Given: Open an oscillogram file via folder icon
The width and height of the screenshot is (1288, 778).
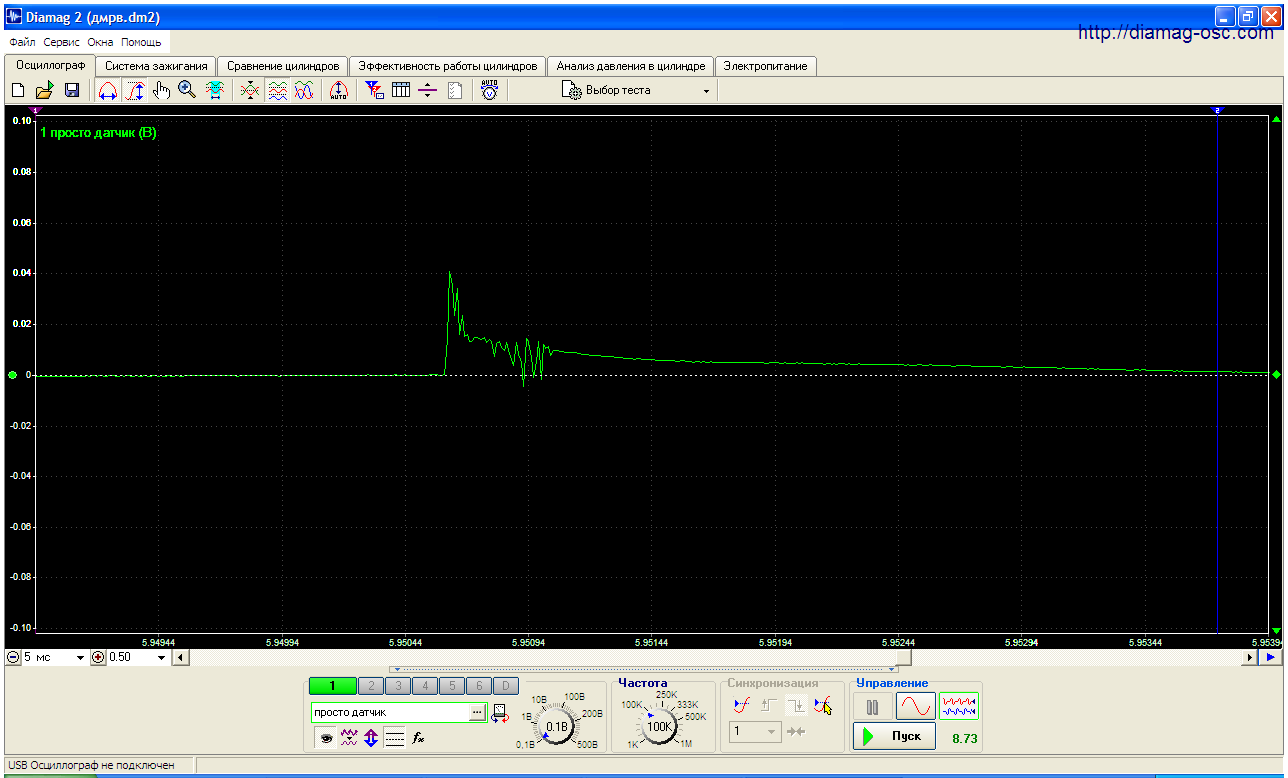Looking at the screenshot, I should coord(44,90).
